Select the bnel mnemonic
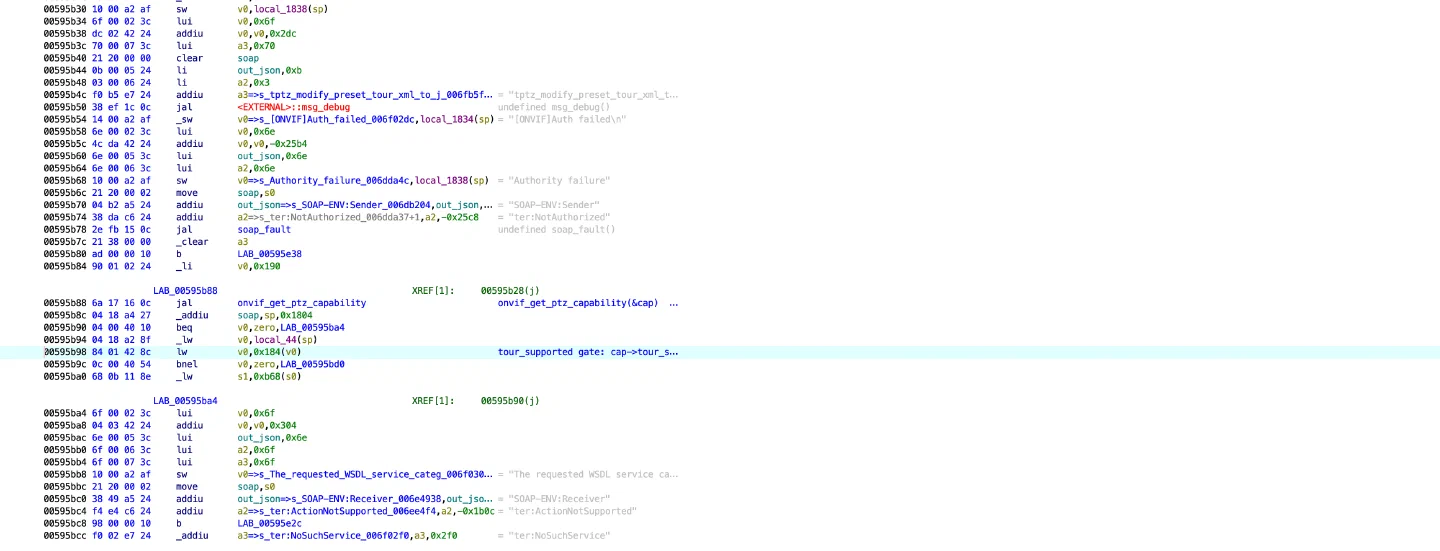The width and height of the screenshot is (1440, 551). 186,364
